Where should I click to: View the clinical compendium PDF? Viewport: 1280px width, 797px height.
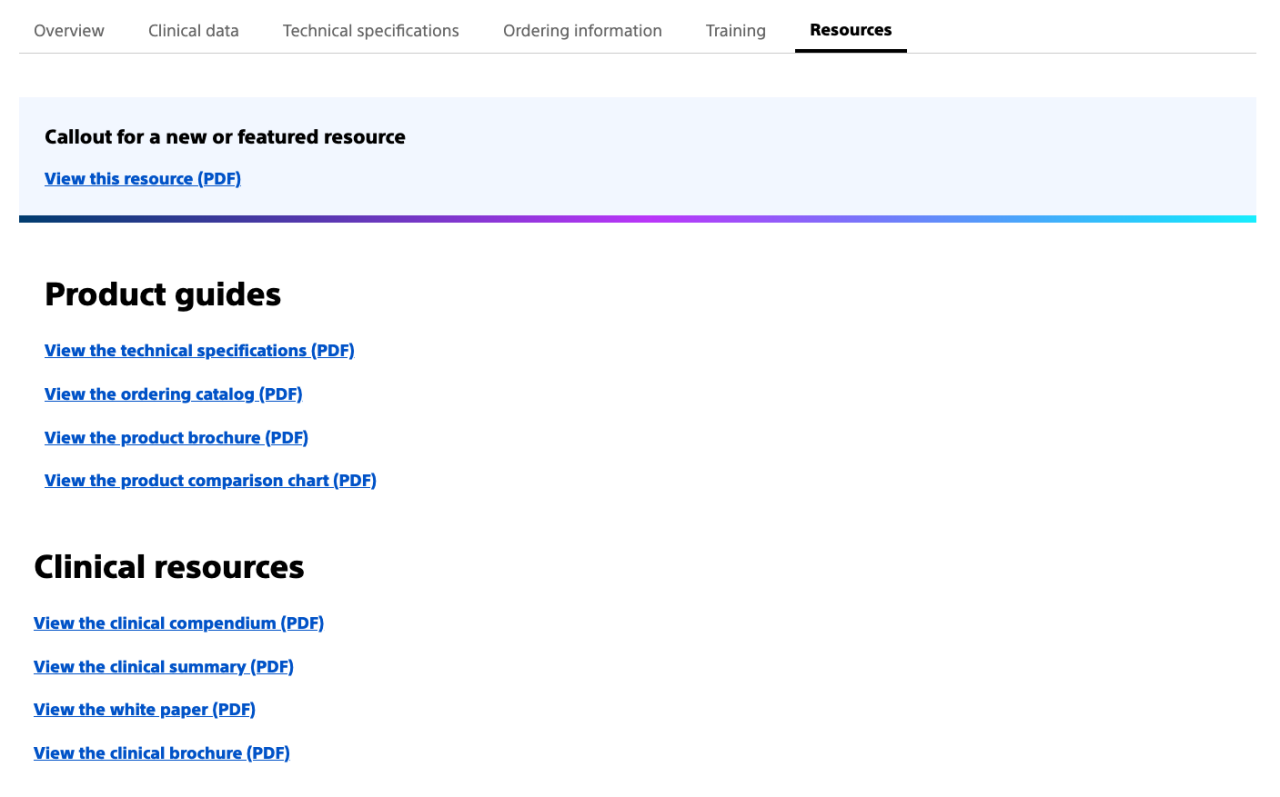pyautogui.click(x=178, y=622)
